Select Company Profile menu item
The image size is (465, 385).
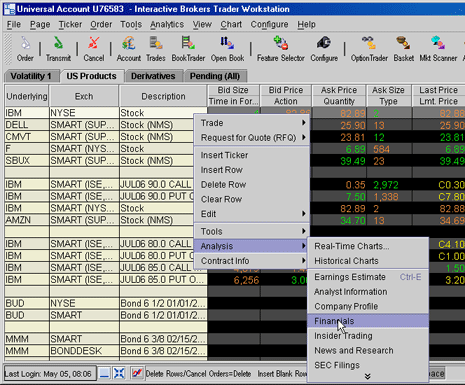coord(368,306)
